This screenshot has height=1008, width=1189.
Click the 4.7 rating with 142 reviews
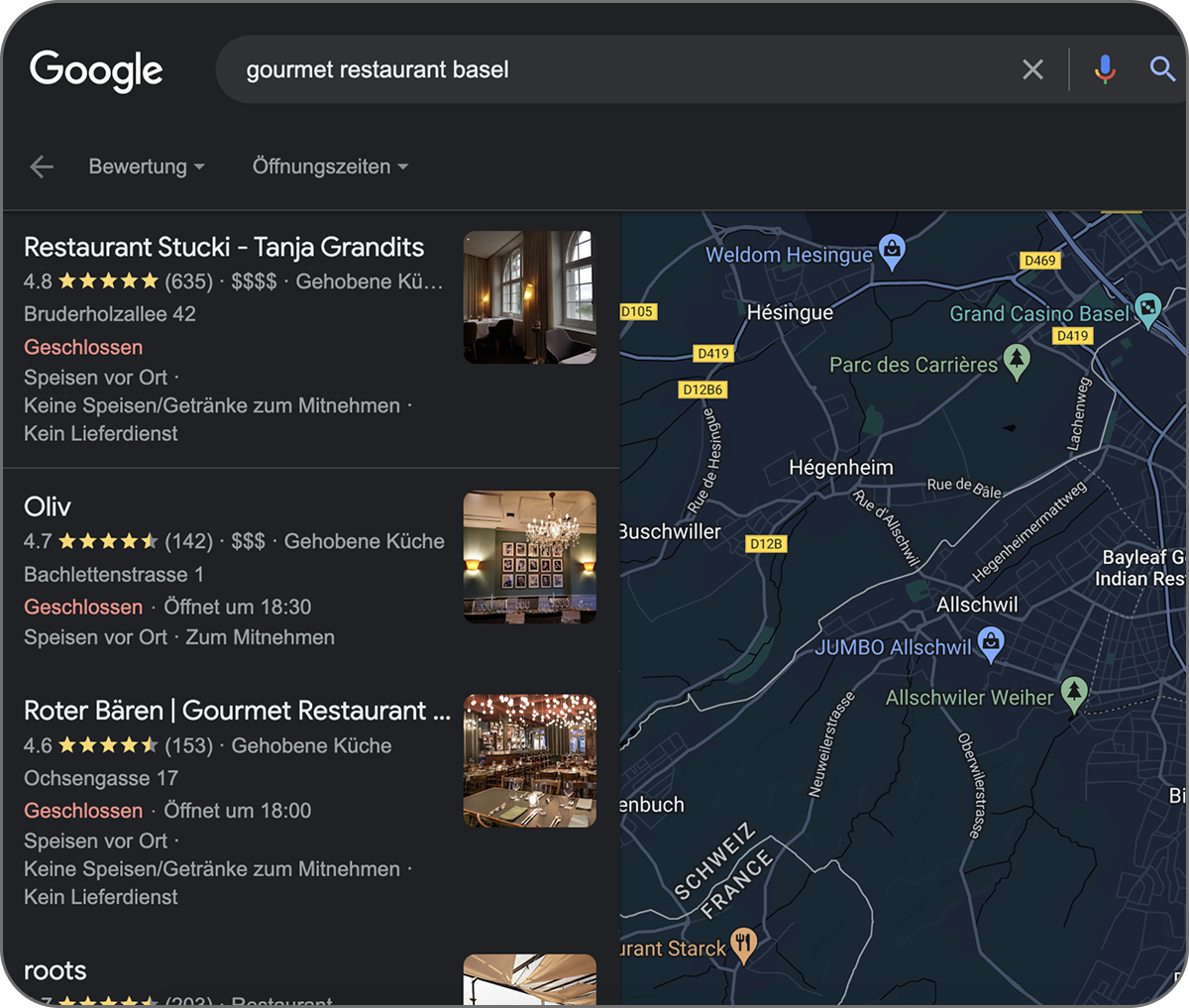119,541
